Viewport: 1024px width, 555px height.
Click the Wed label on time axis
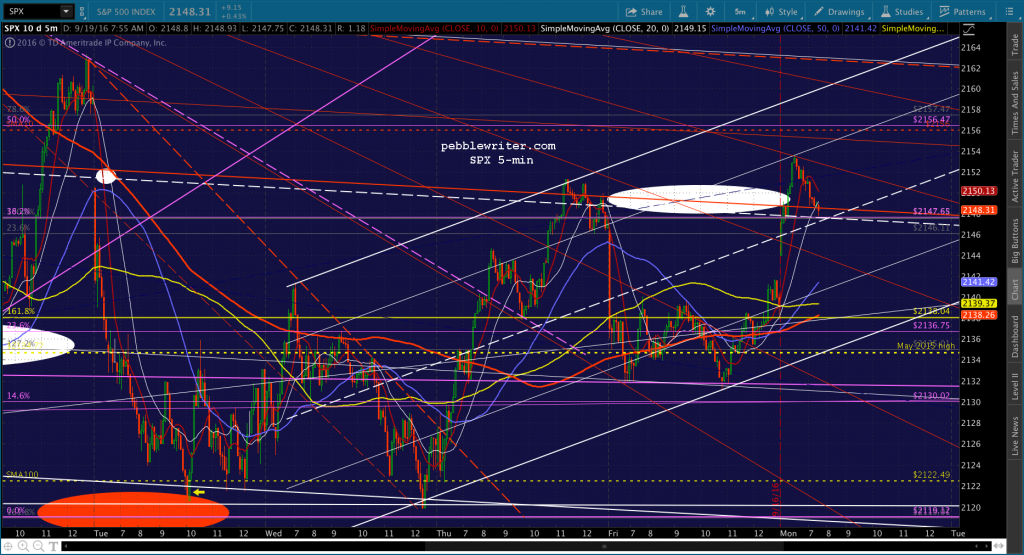click(x=274, y=533)
